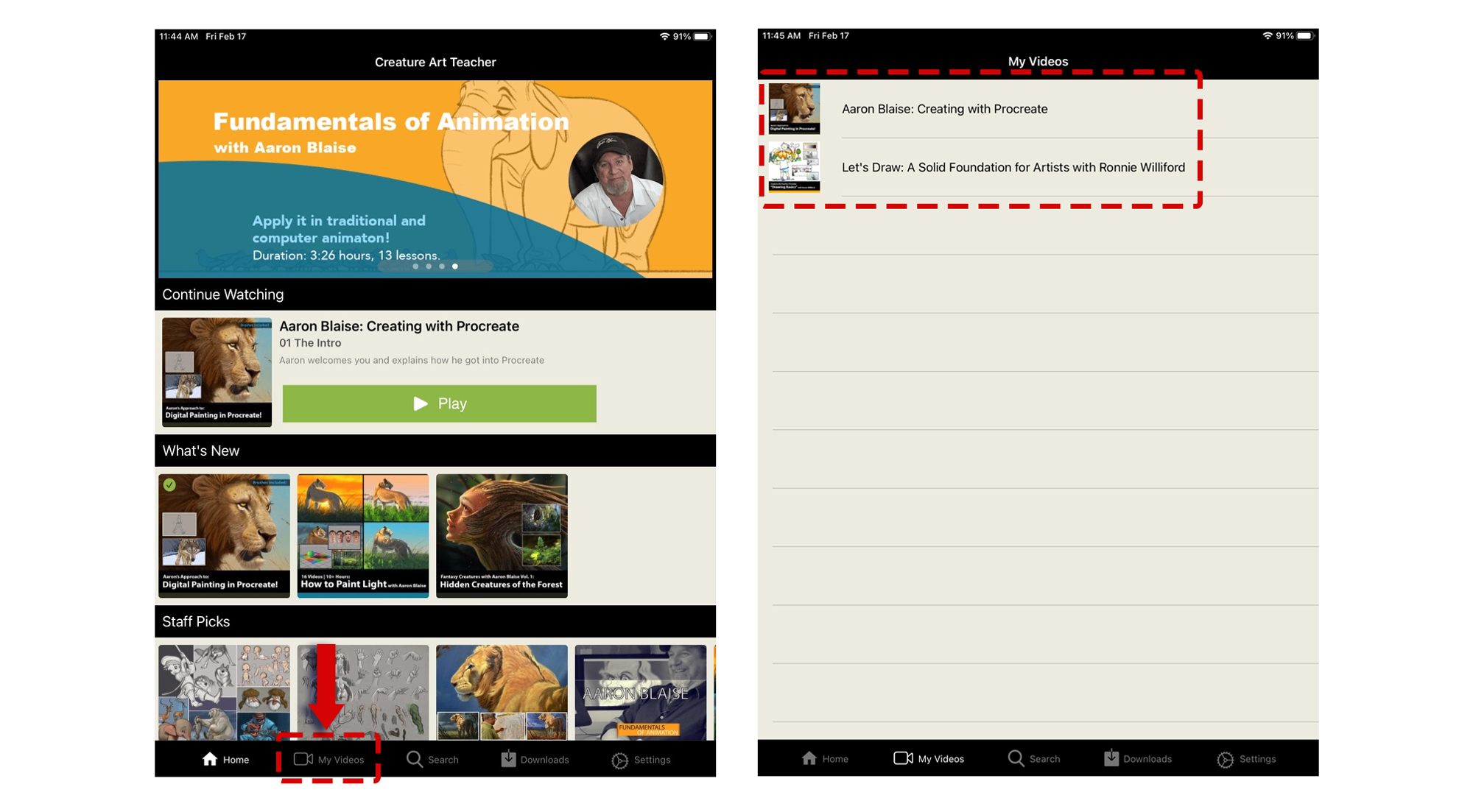Open the Search tab on the Creature Art Teacher screen

(432, 759)
